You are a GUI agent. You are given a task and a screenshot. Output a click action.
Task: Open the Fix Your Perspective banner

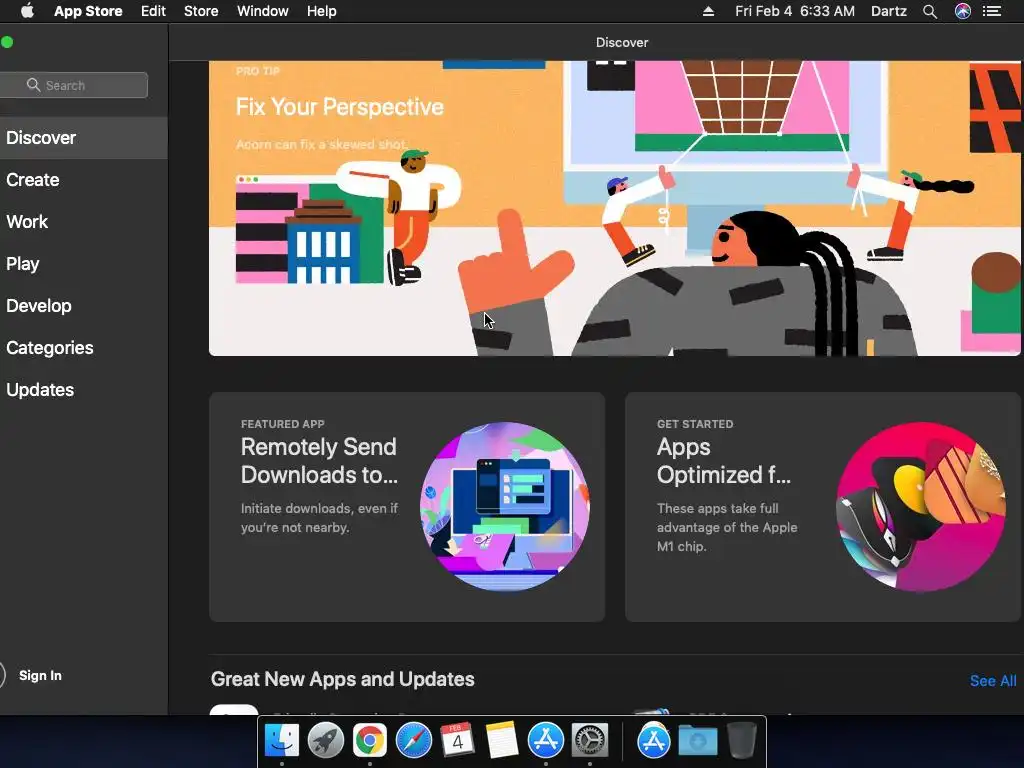pyautogui.click(x=614, y=208)
